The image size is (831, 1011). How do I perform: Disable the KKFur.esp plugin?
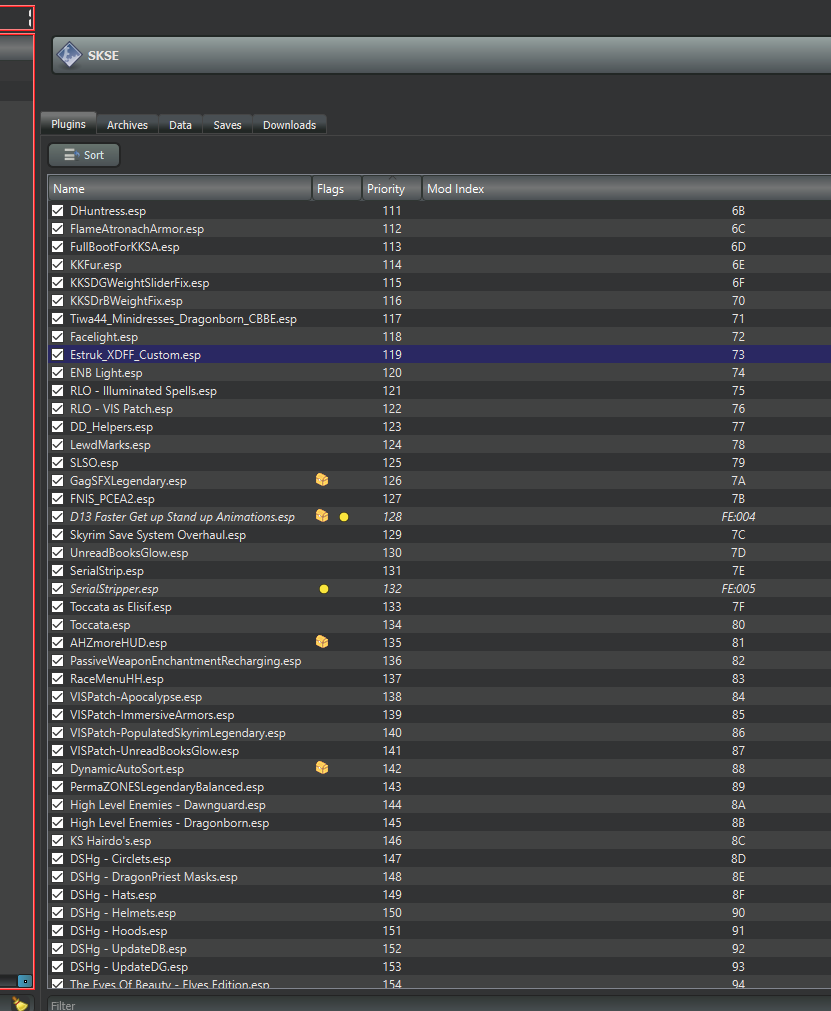[x=57, y=264]
